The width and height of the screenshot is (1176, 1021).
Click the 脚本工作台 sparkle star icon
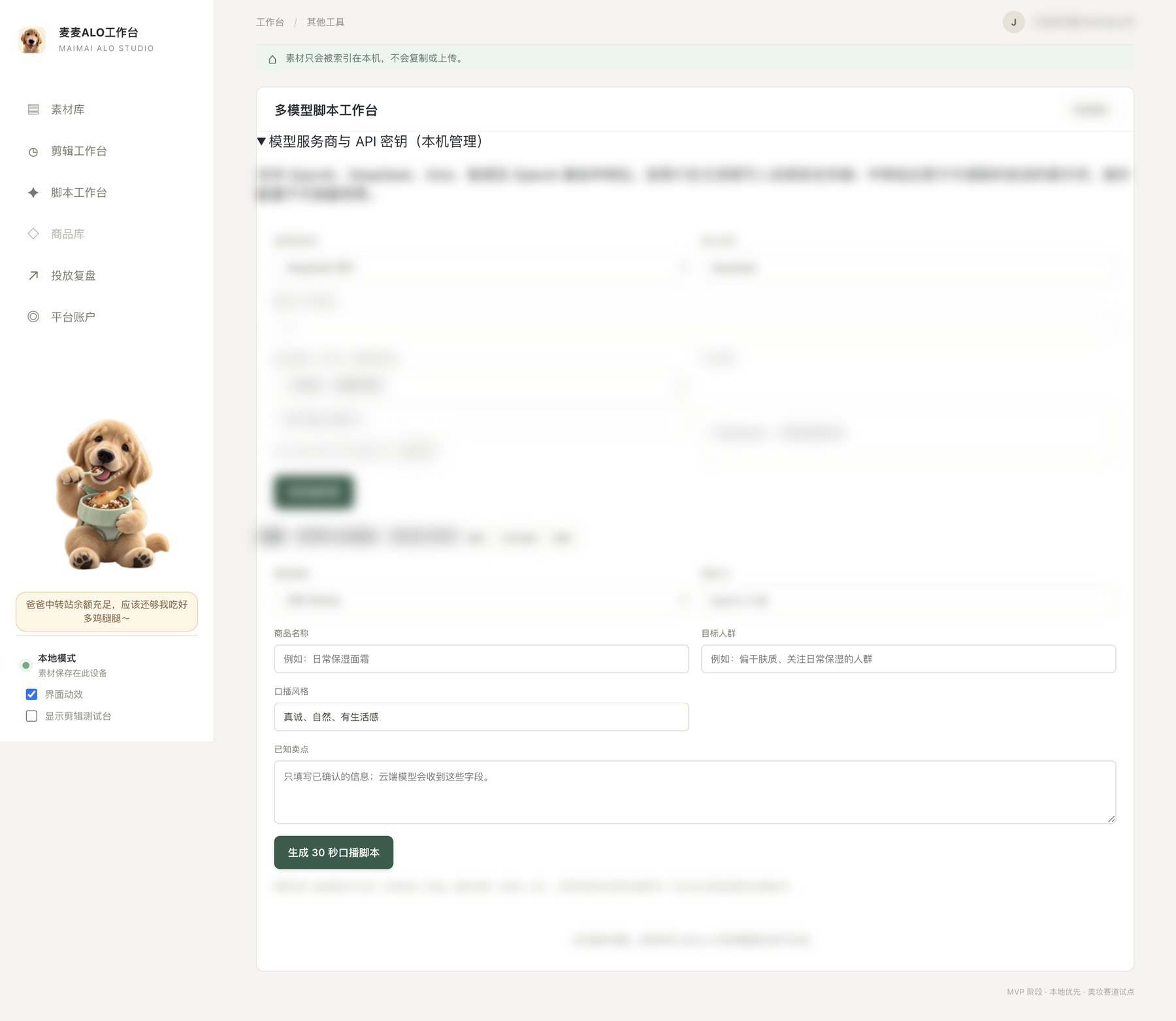33,192
